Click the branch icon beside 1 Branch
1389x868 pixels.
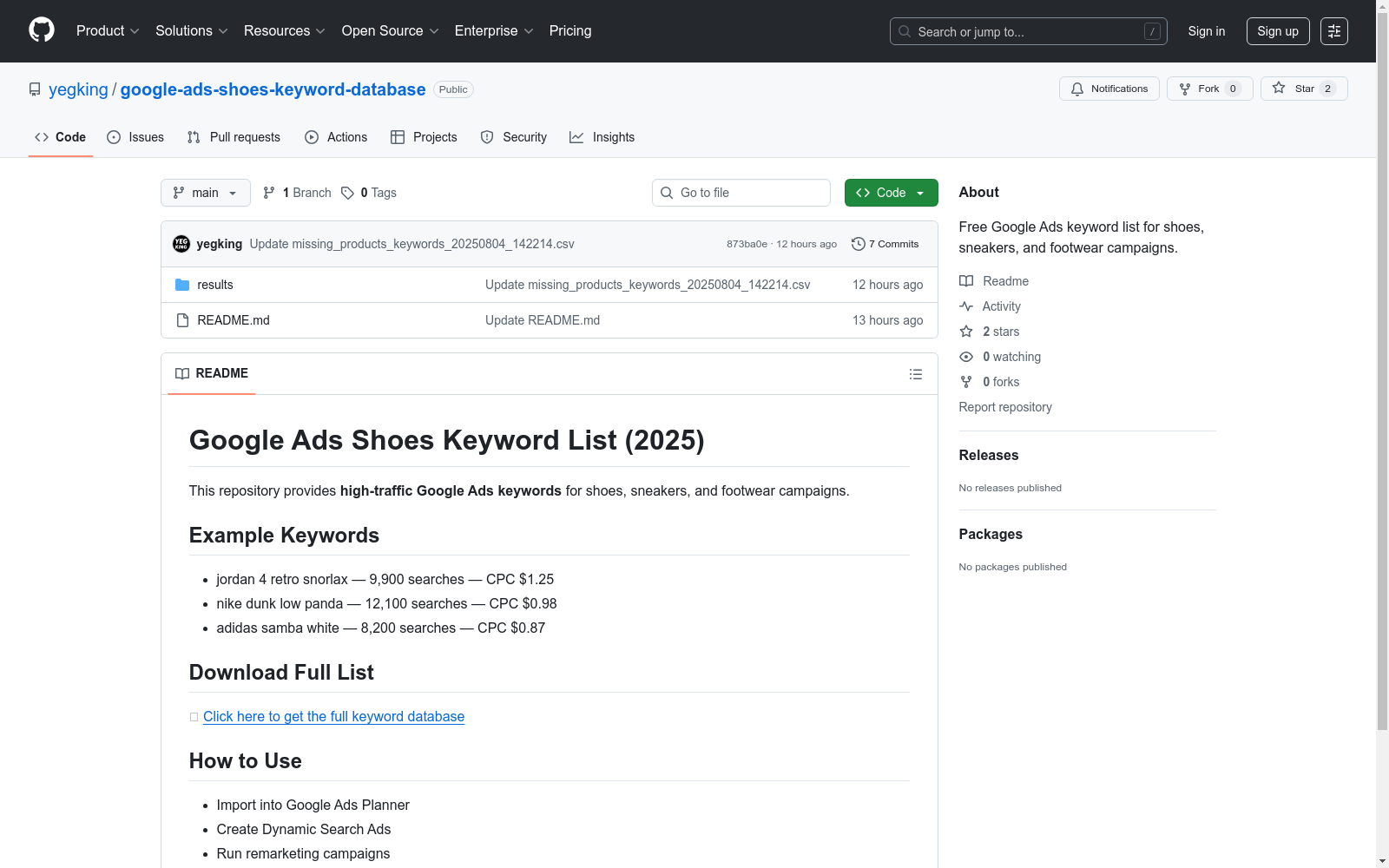click(269, 193)
